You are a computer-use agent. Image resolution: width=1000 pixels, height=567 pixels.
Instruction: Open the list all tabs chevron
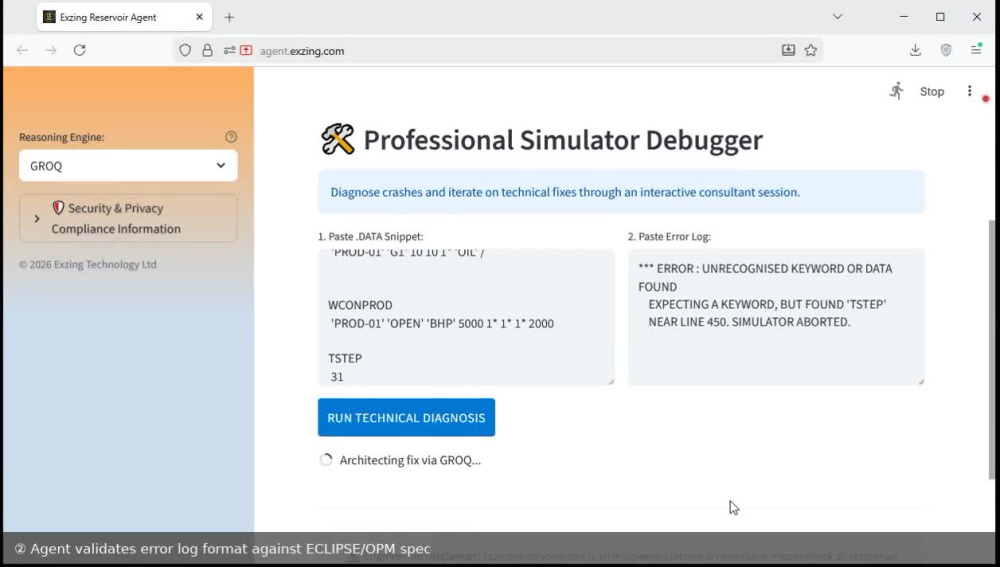tap(837, 17)
